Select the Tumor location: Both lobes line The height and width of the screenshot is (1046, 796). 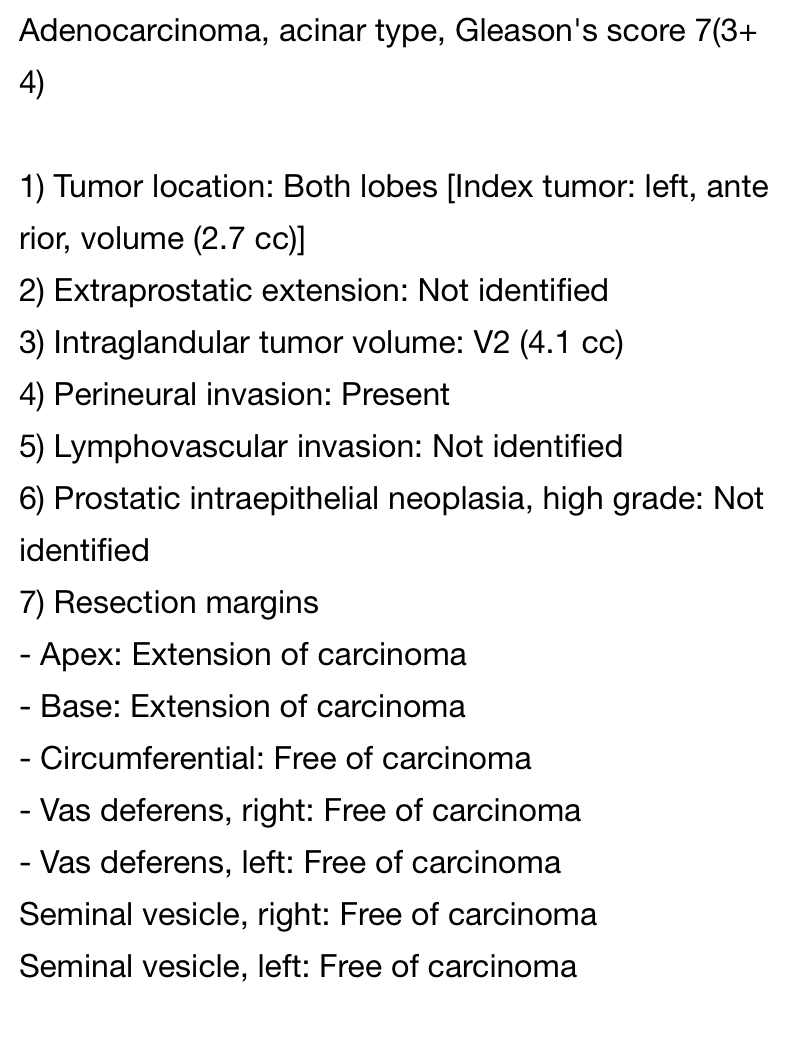tap(394, 187)
